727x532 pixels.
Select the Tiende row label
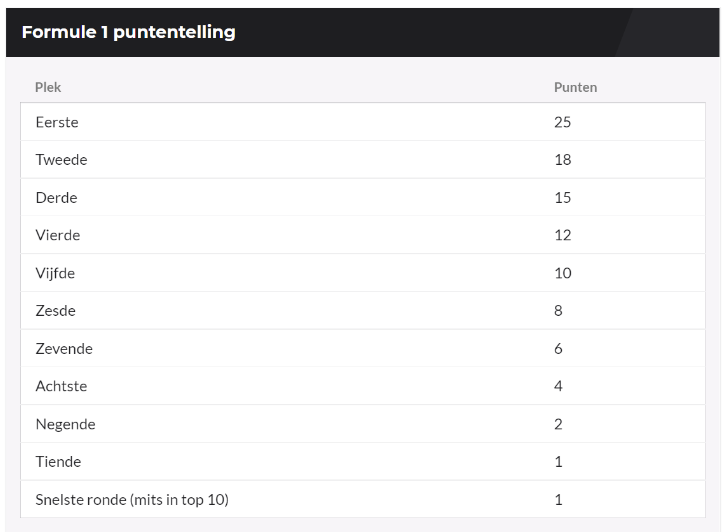click(58, 462)
